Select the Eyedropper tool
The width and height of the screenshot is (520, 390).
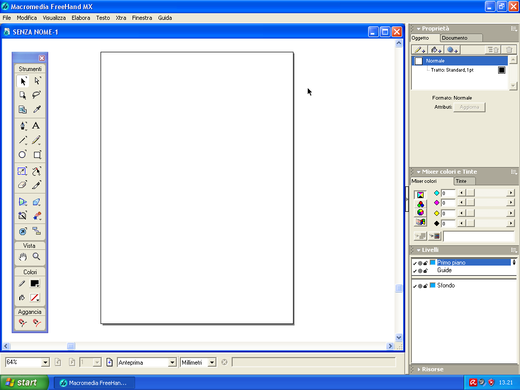[x=37, y=109]
